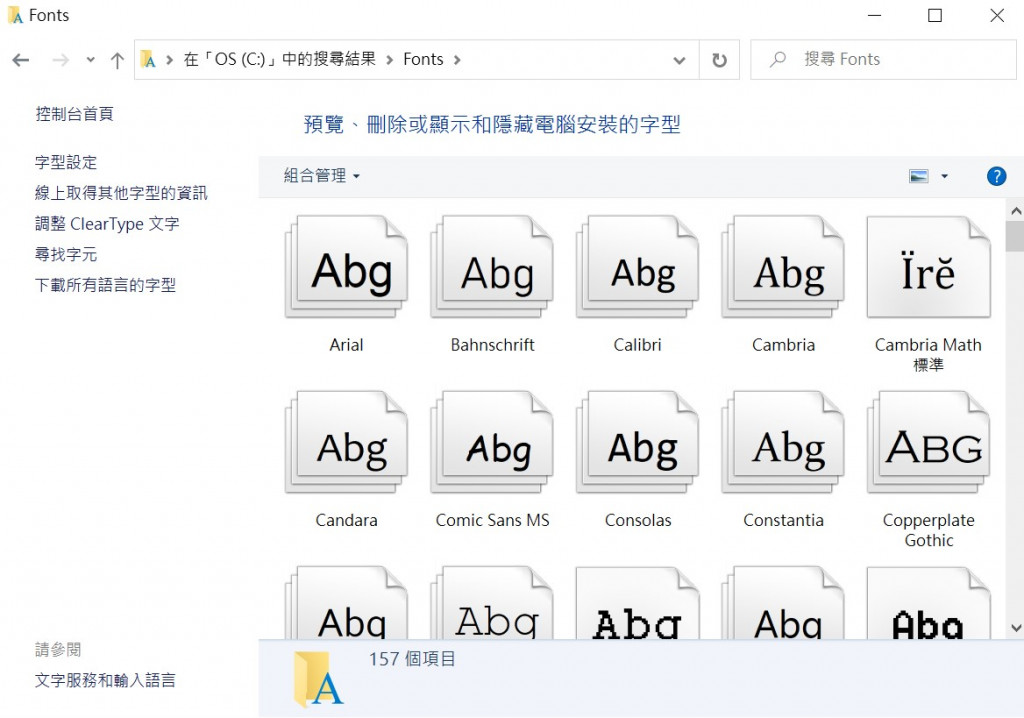
Task: Open the 組合管理 organize menu
Action: [321, 176]
